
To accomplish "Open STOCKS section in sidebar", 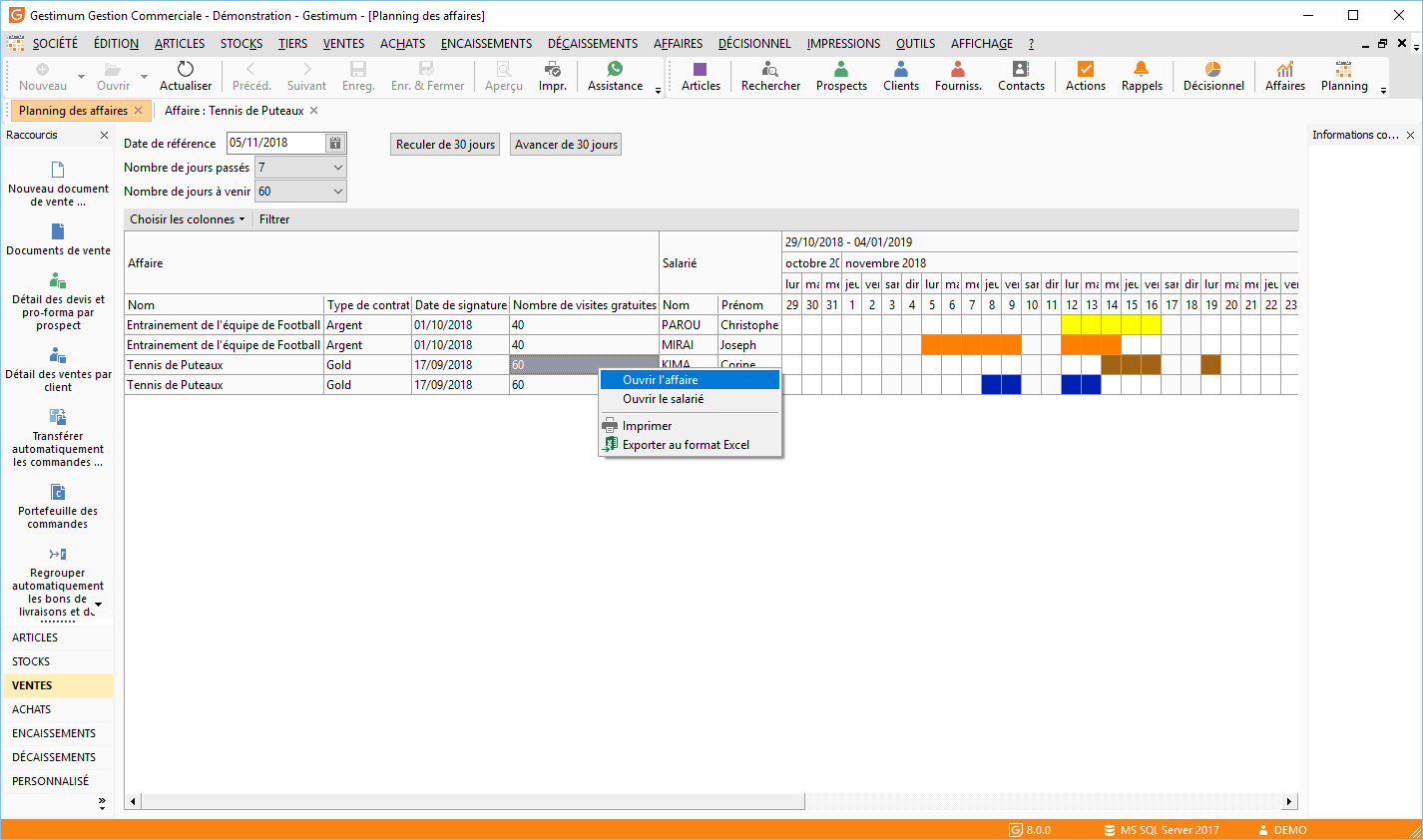I will click(58, 661).
